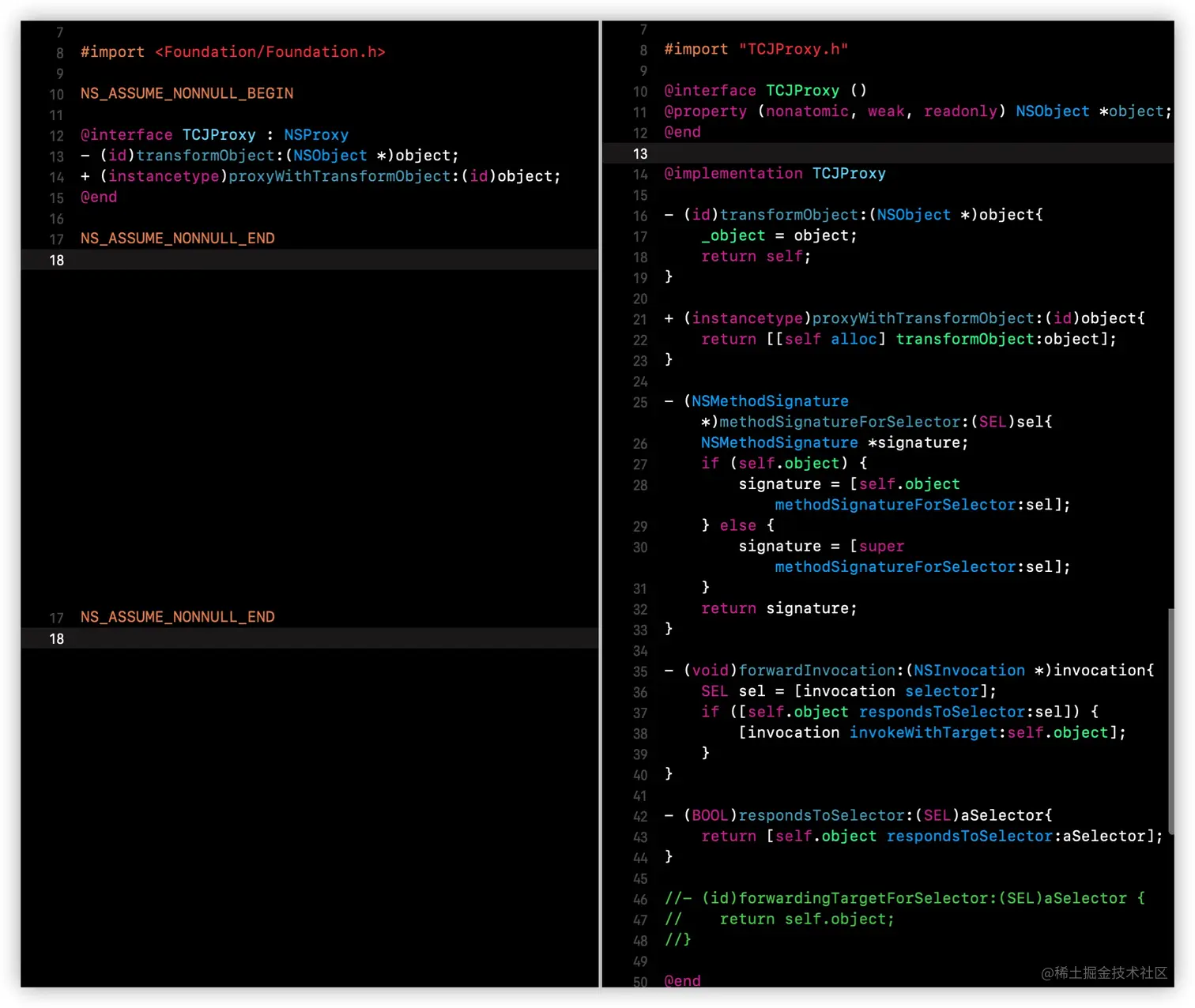
Task: Click the "if (self.object) {" condition
Action: click(x=784, y=463)
